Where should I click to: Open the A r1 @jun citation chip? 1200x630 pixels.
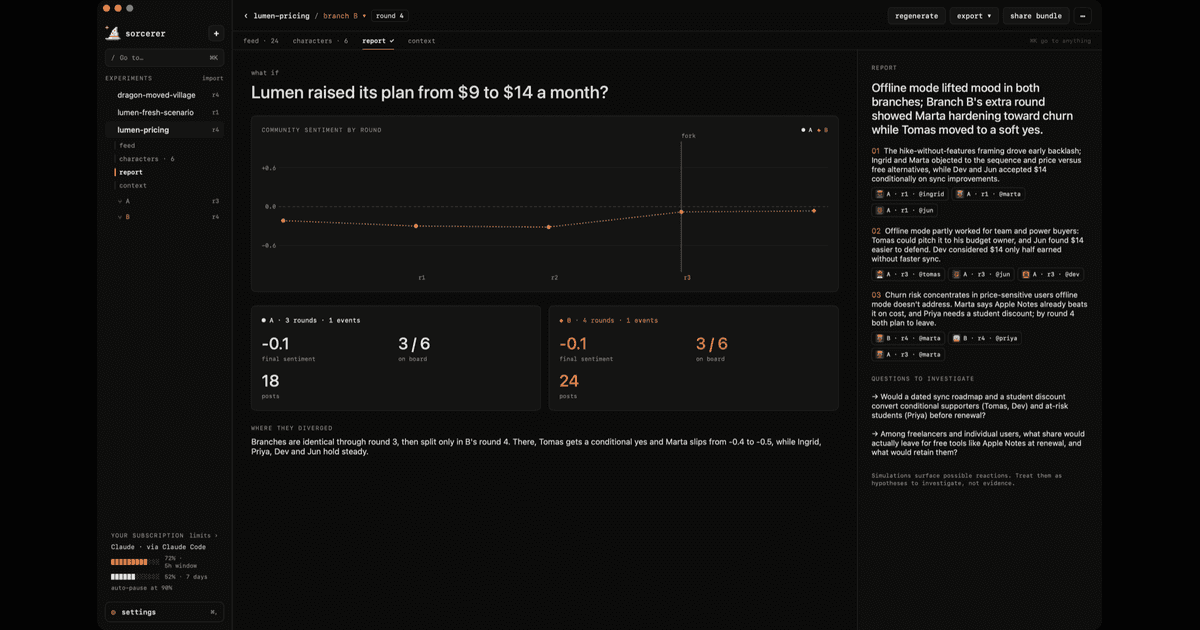pyautogui.click(x=905, y=210)
